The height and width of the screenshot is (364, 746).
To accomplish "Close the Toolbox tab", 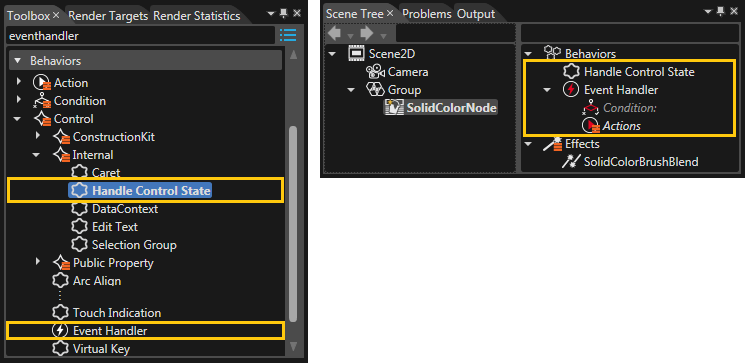I will click(56, 15).
